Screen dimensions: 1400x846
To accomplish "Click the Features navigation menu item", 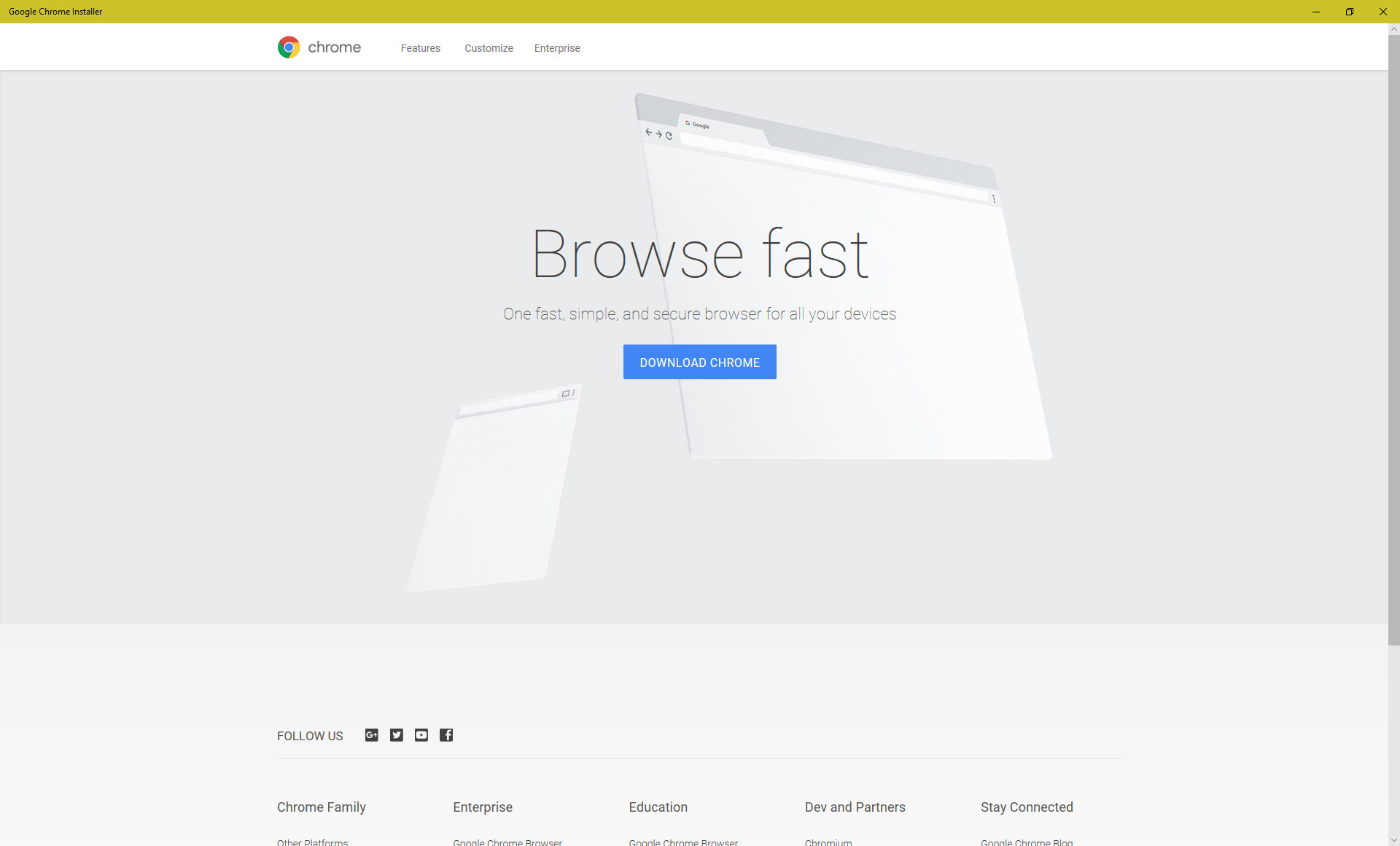I will pyautogui.click(x=420, y=48).
